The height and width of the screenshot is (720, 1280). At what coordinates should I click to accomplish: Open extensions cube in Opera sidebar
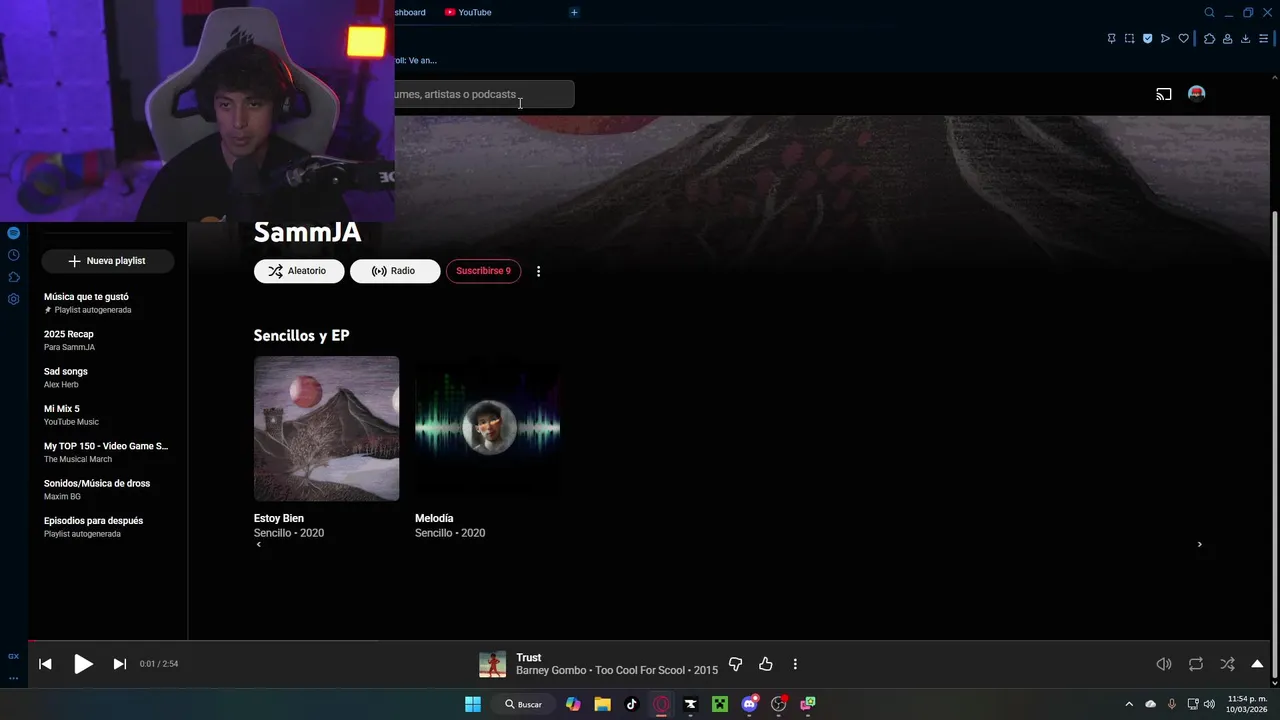point(13,277)
